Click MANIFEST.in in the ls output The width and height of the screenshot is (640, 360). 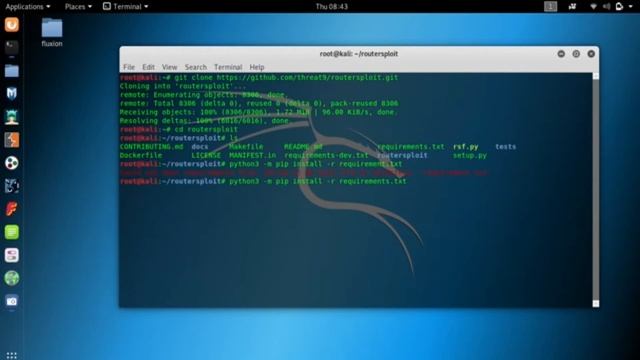click(x=252, y=156)
